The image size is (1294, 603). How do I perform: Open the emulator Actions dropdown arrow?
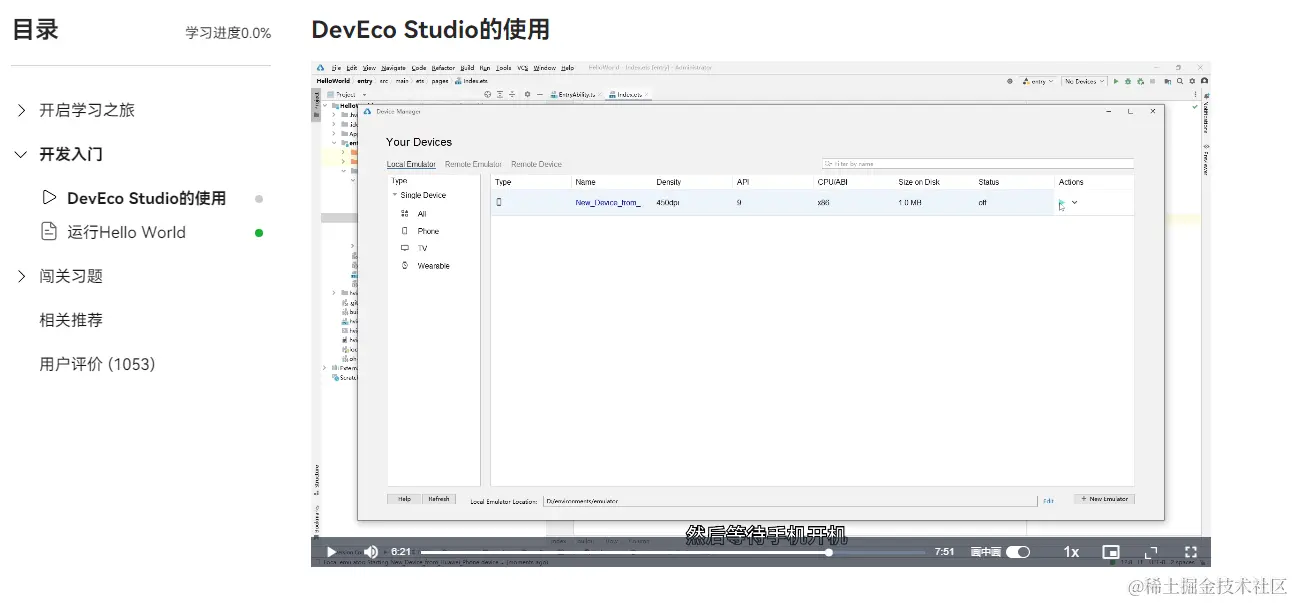[x=1075, y=203]
